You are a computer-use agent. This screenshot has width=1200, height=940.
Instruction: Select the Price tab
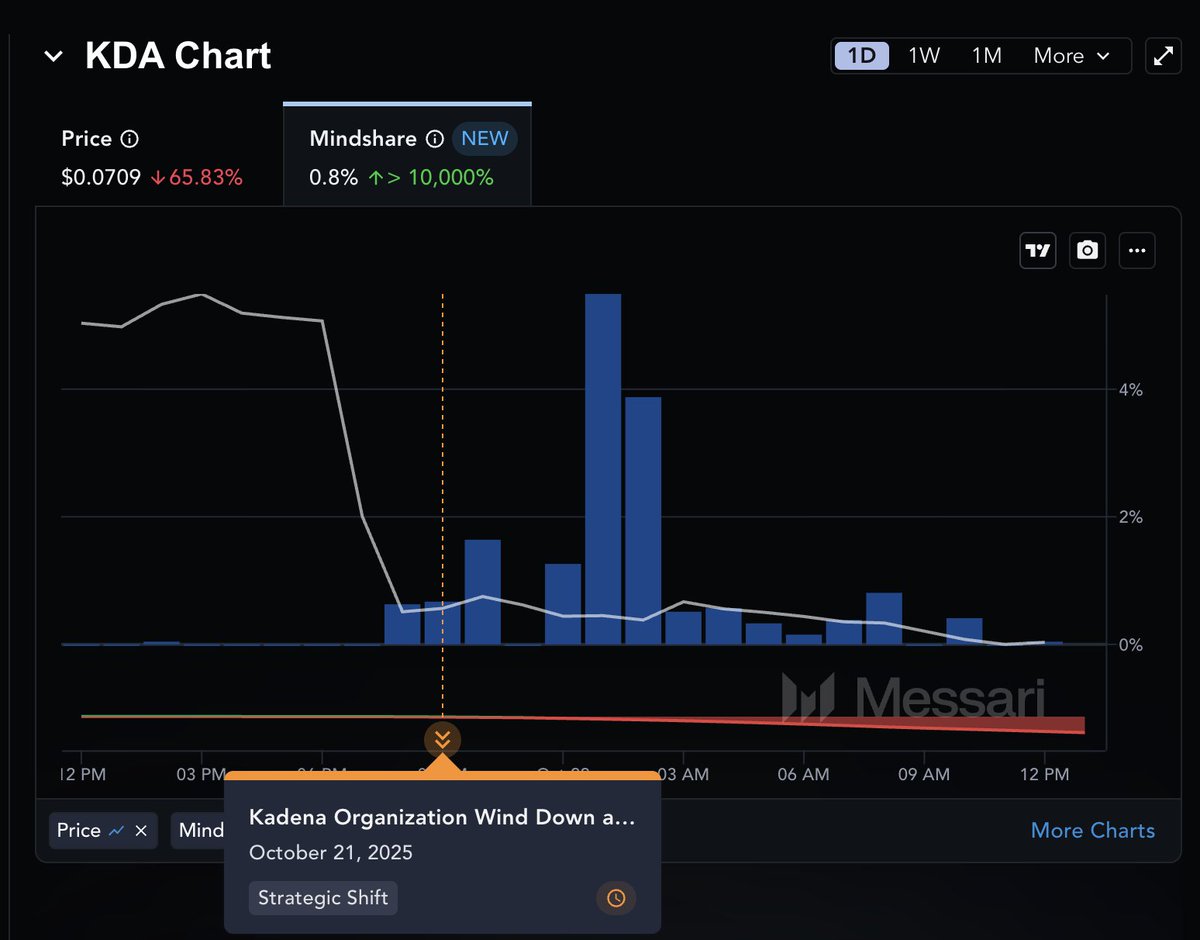click(x=151, y=158)
